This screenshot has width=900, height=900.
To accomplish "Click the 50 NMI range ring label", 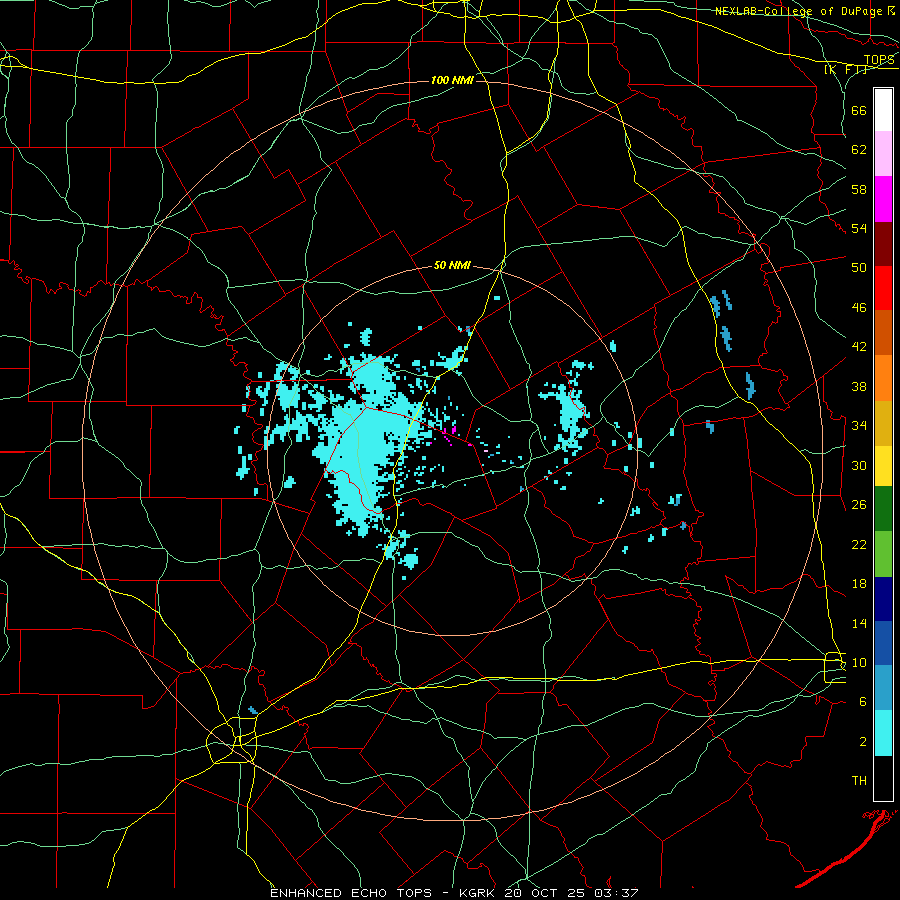I will point(452,265).
